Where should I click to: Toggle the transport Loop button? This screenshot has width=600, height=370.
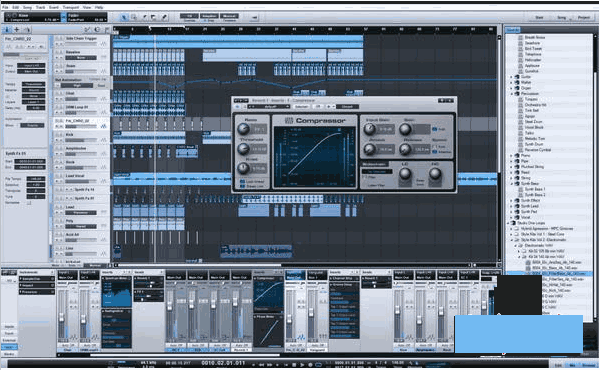click(x=318, y=365)
